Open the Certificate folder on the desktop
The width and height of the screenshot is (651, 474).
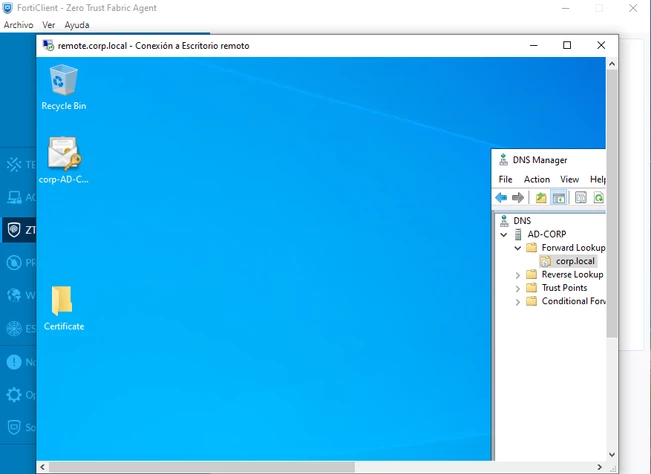pyautogui.click(x=64, y=308)
